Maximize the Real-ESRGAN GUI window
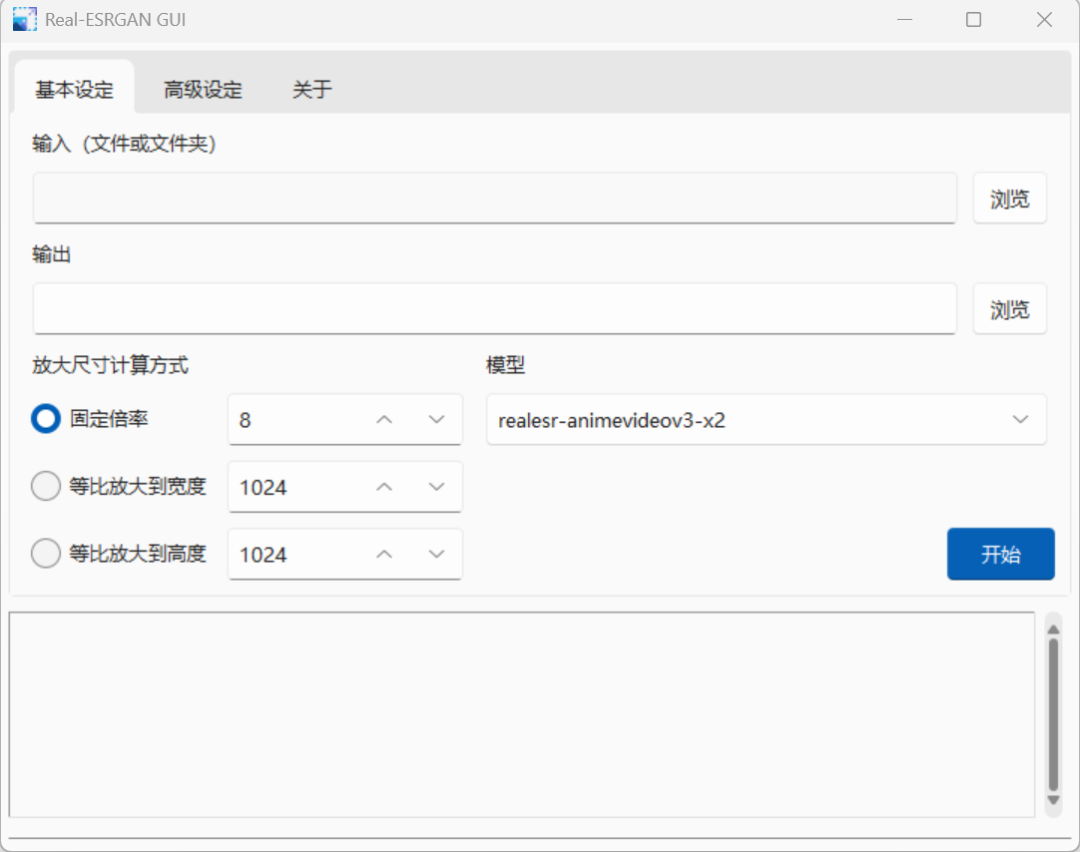The height and width of the screenshot is (852, 1080). click(973, 19)
